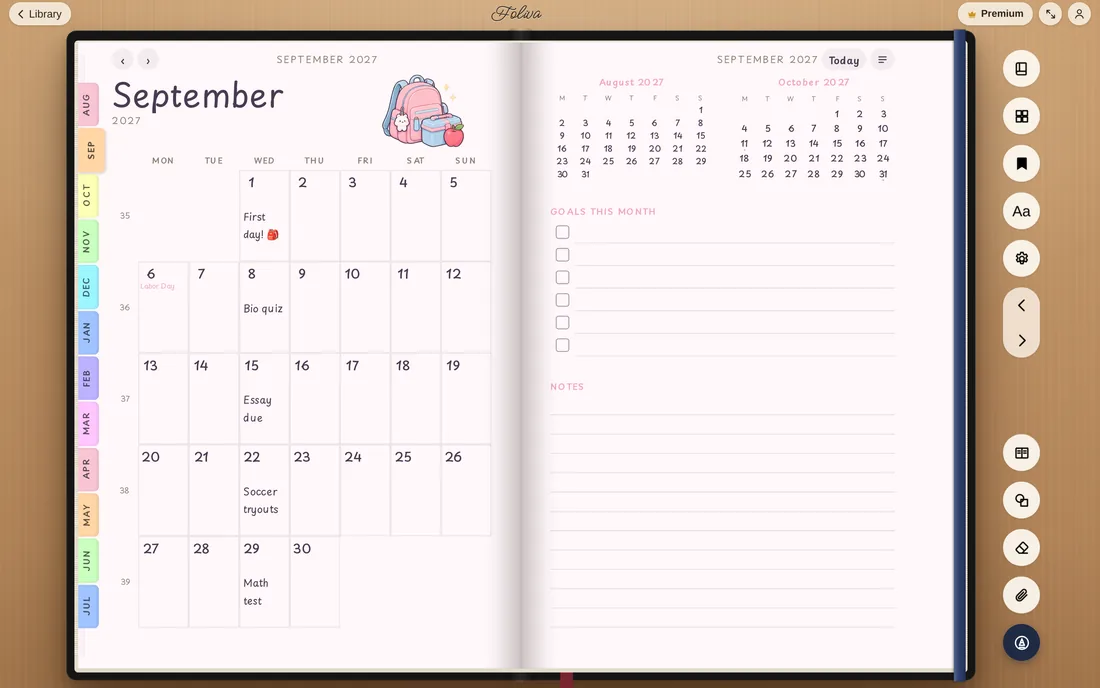Viewport: 1100px width, 688px height.
Task: Select the 'First day!' note on September 1
Action: tap(261, 226)
